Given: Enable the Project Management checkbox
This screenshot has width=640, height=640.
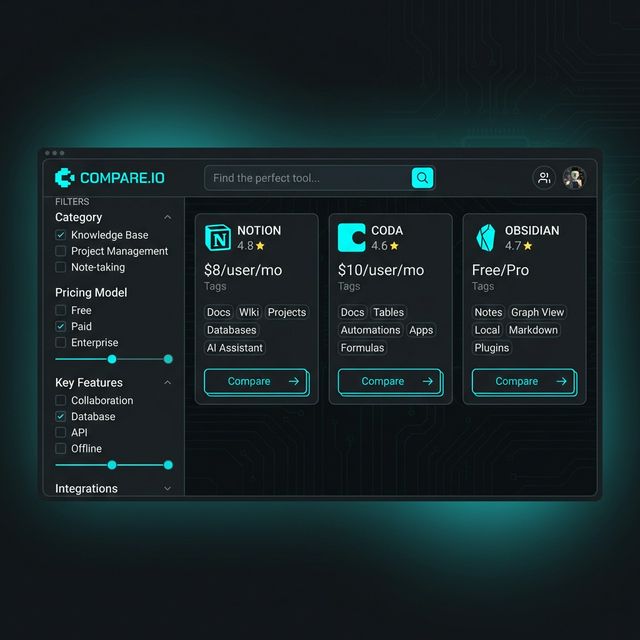Looking at the screenshot, I should [x=61, y=251].
